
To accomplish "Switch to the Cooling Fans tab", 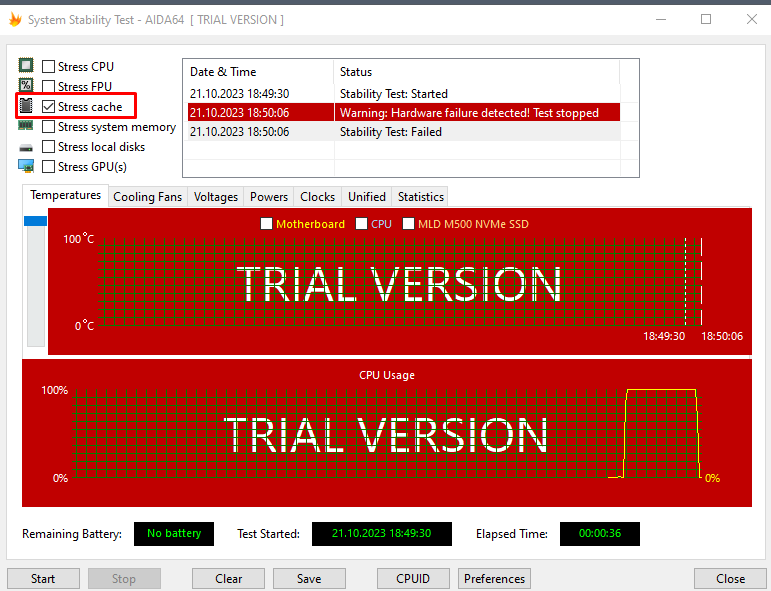I will coord(148,197).
